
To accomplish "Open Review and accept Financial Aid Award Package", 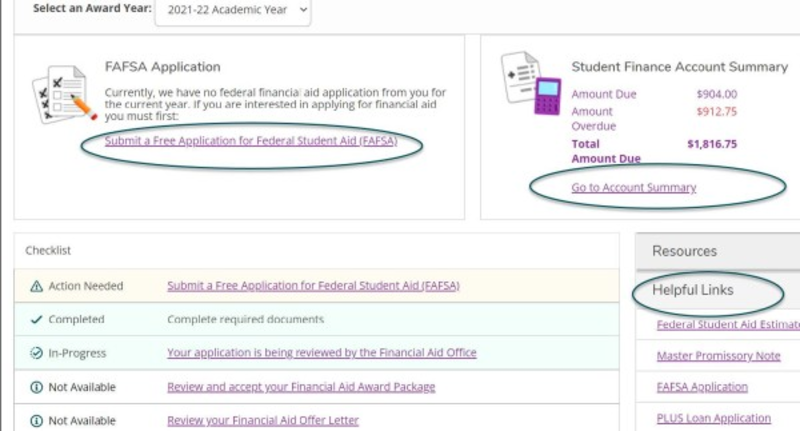I will pyautogui.click(x=301, y=387).
